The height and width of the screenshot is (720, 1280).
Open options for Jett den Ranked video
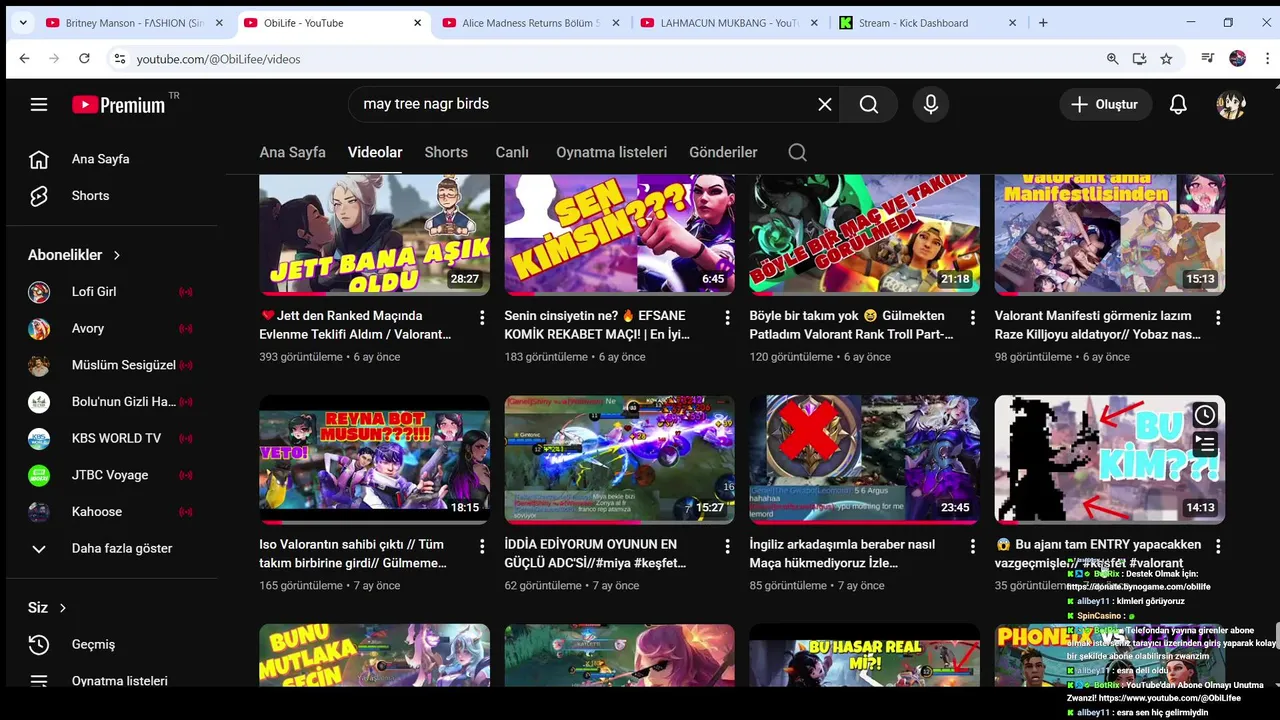pos(482,317)
